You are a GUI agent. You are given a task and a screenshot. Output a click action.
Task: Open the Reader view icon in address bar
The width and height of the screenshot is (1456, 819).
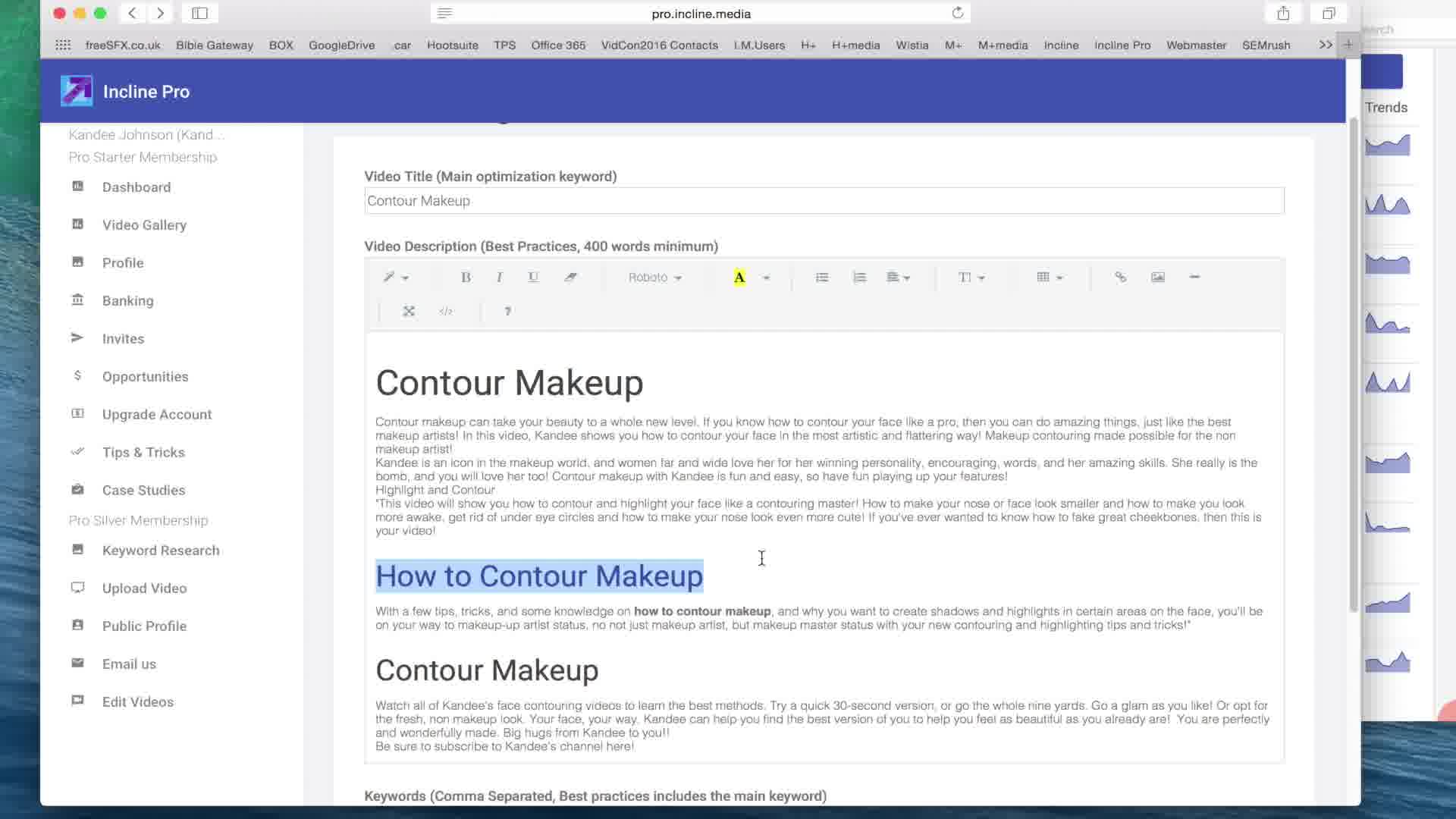(x=444, y=13)
